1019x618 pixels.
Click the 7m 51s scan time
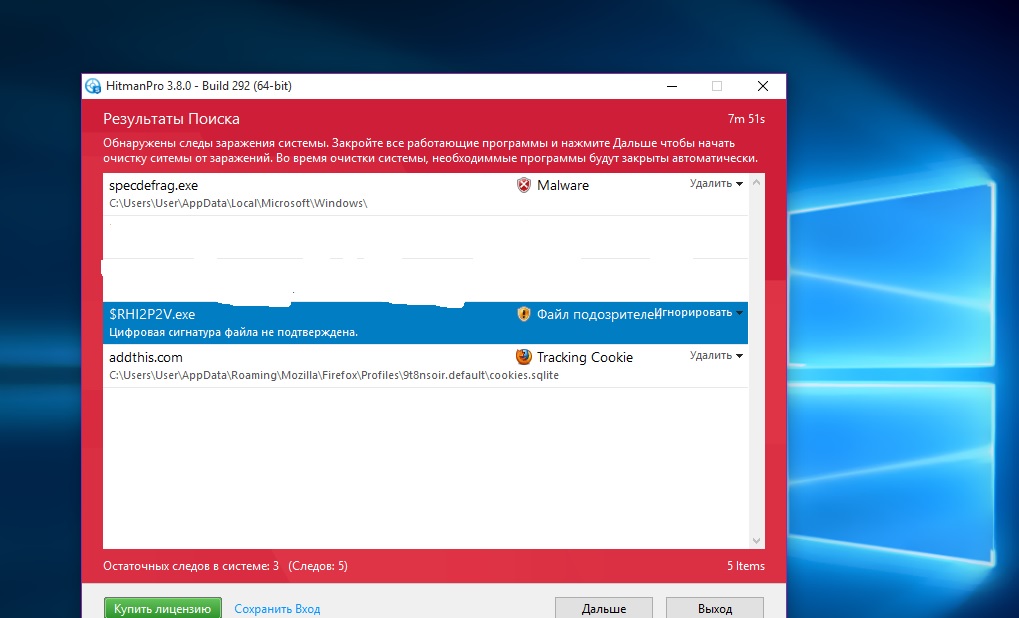pos(746,119)
